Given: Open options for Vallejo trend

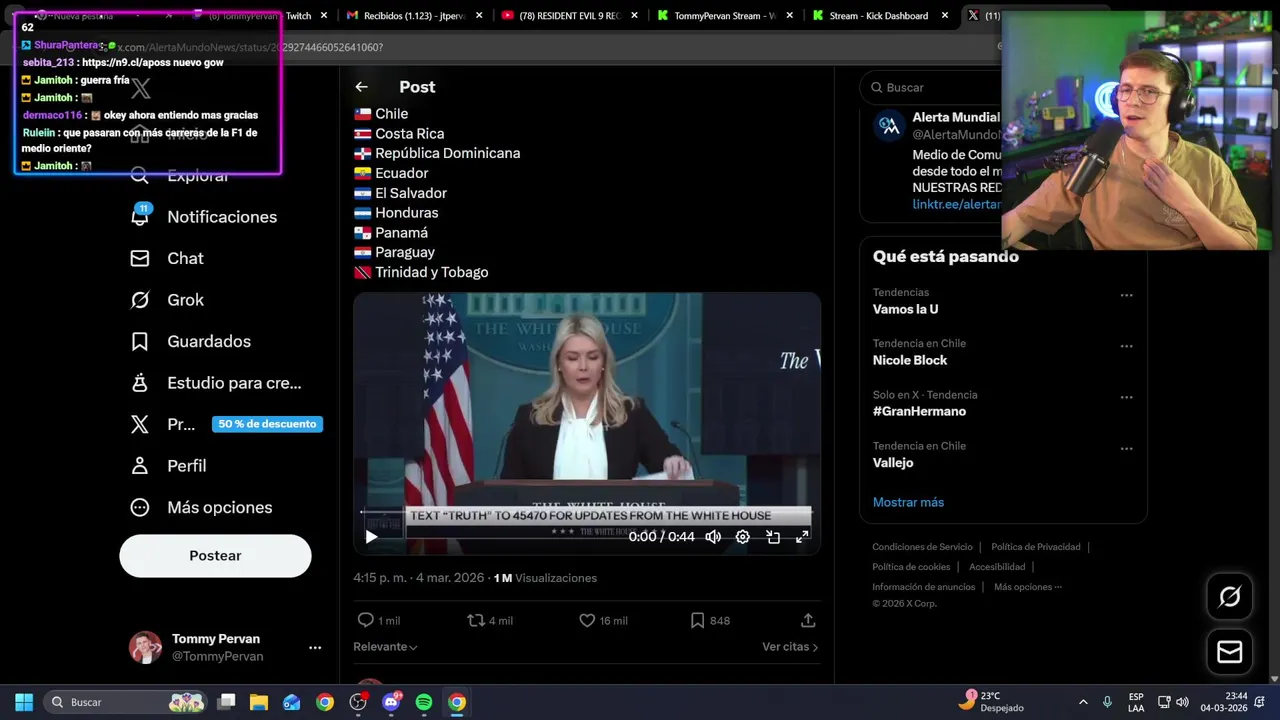Looking at the screenshot, I should (x=1126, y=448).
